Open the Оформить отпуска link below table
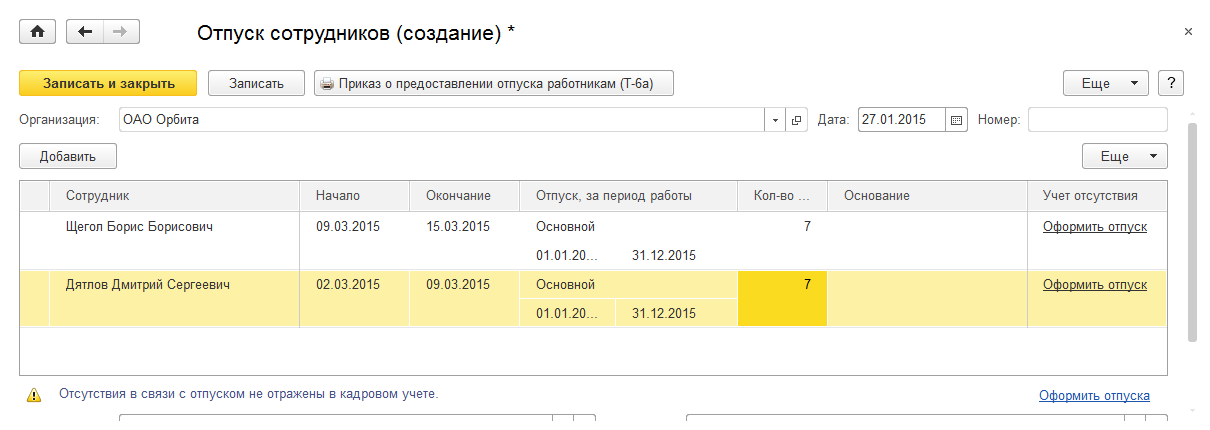The height and width of the screenshot is (430, 1210). click(1094, 395)
